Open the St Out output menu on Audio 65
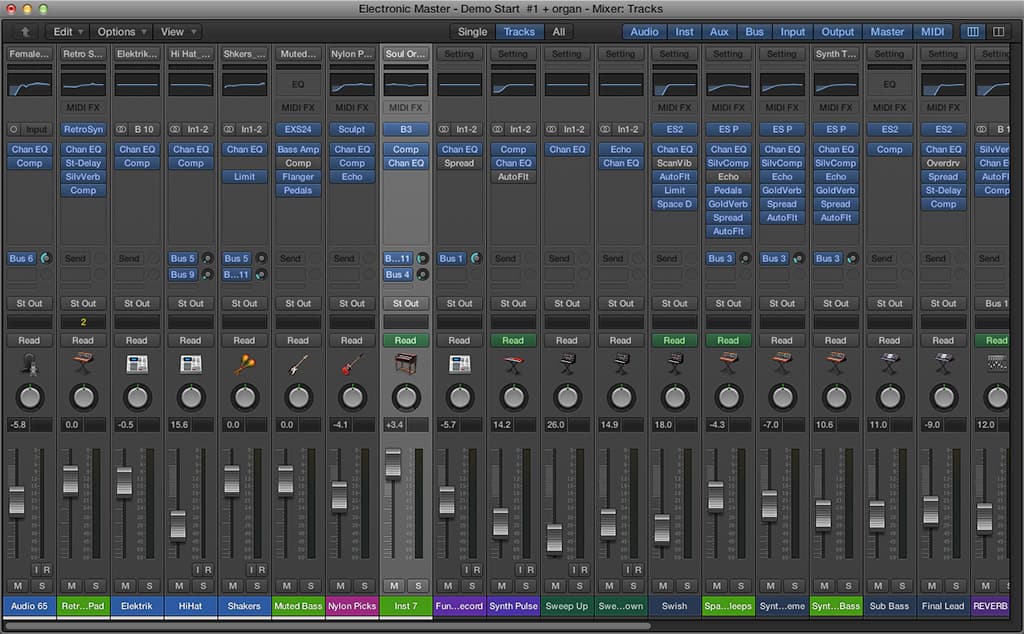Viewport: 1024px width, 634px height. [29, 303]
